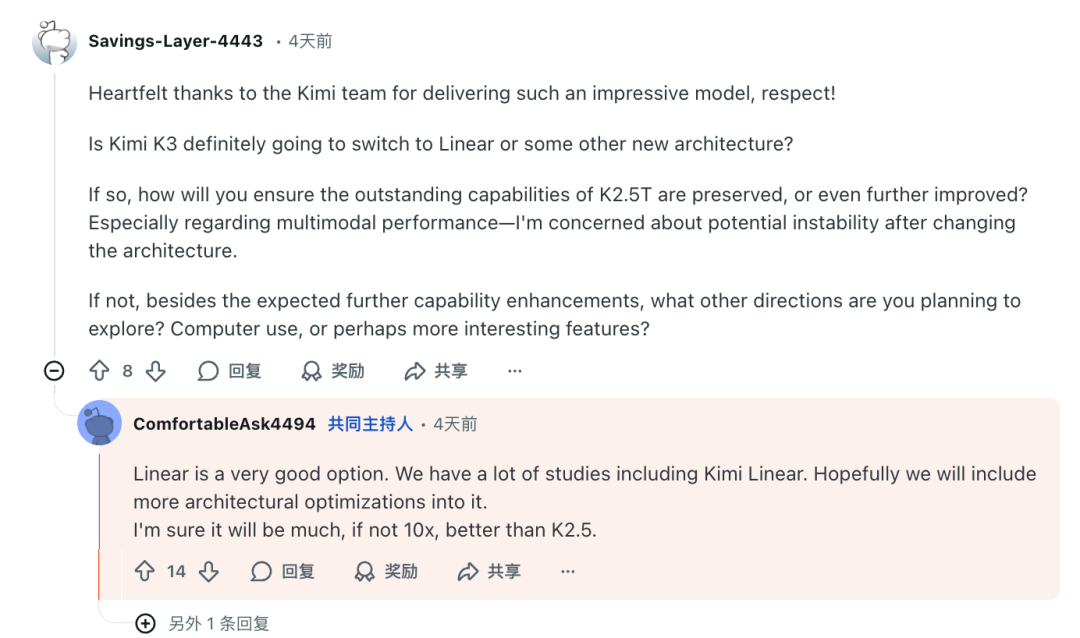
Task: Downvote the Savings-Layer-4443 comment
Action: 155,371
